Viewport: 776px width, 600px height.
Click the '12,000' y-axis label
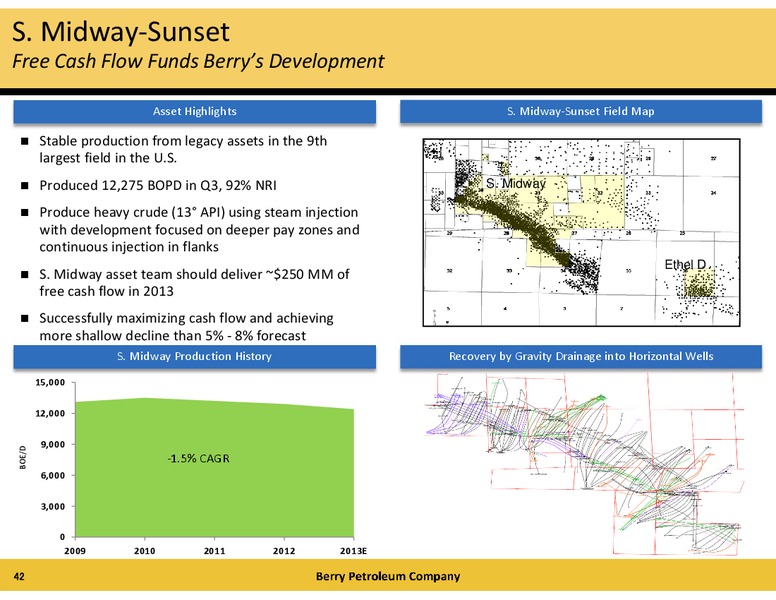[x=50, y=413]
